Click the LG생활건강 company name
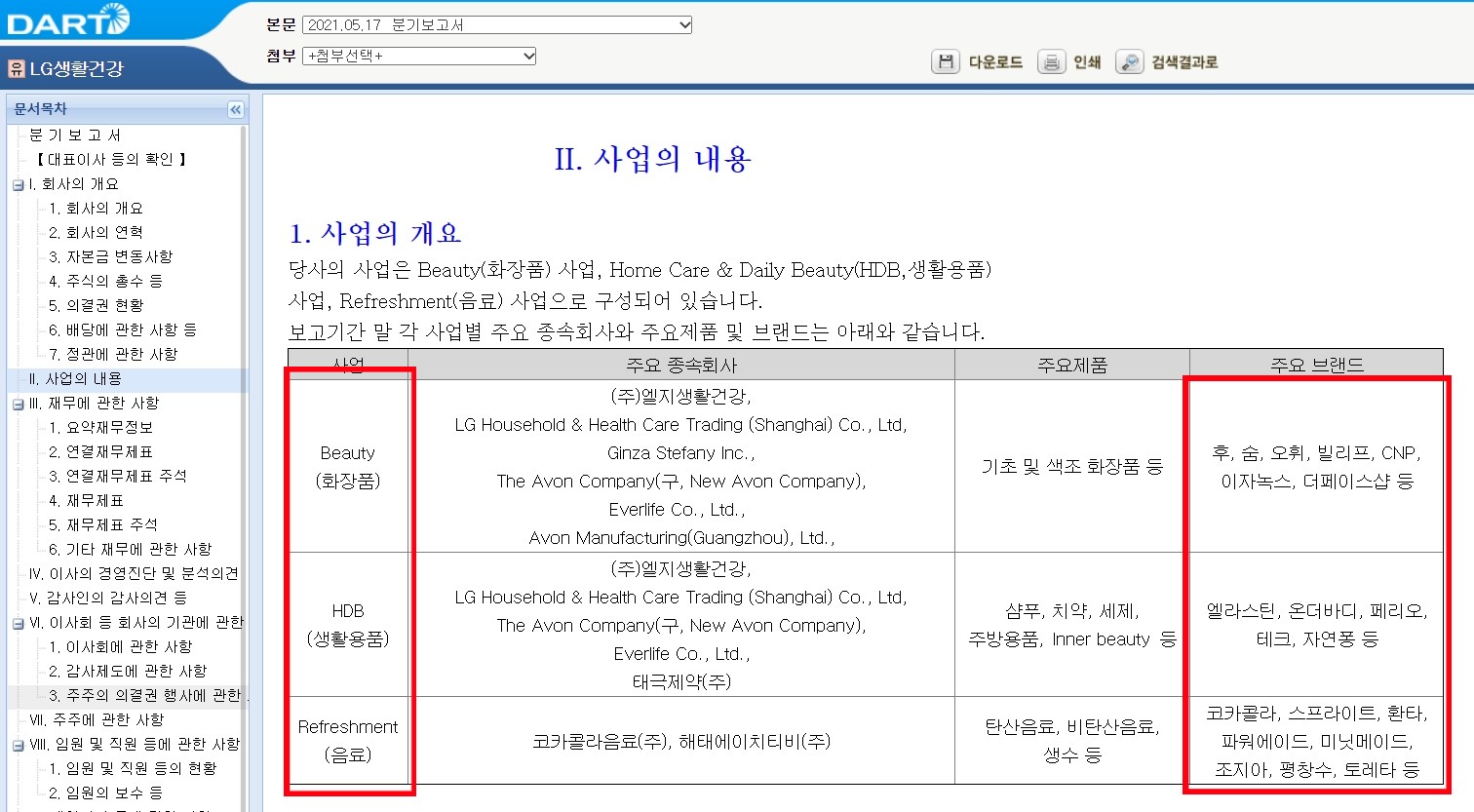The height and width of the screenshot is (812, 1474). click(76, 69)
